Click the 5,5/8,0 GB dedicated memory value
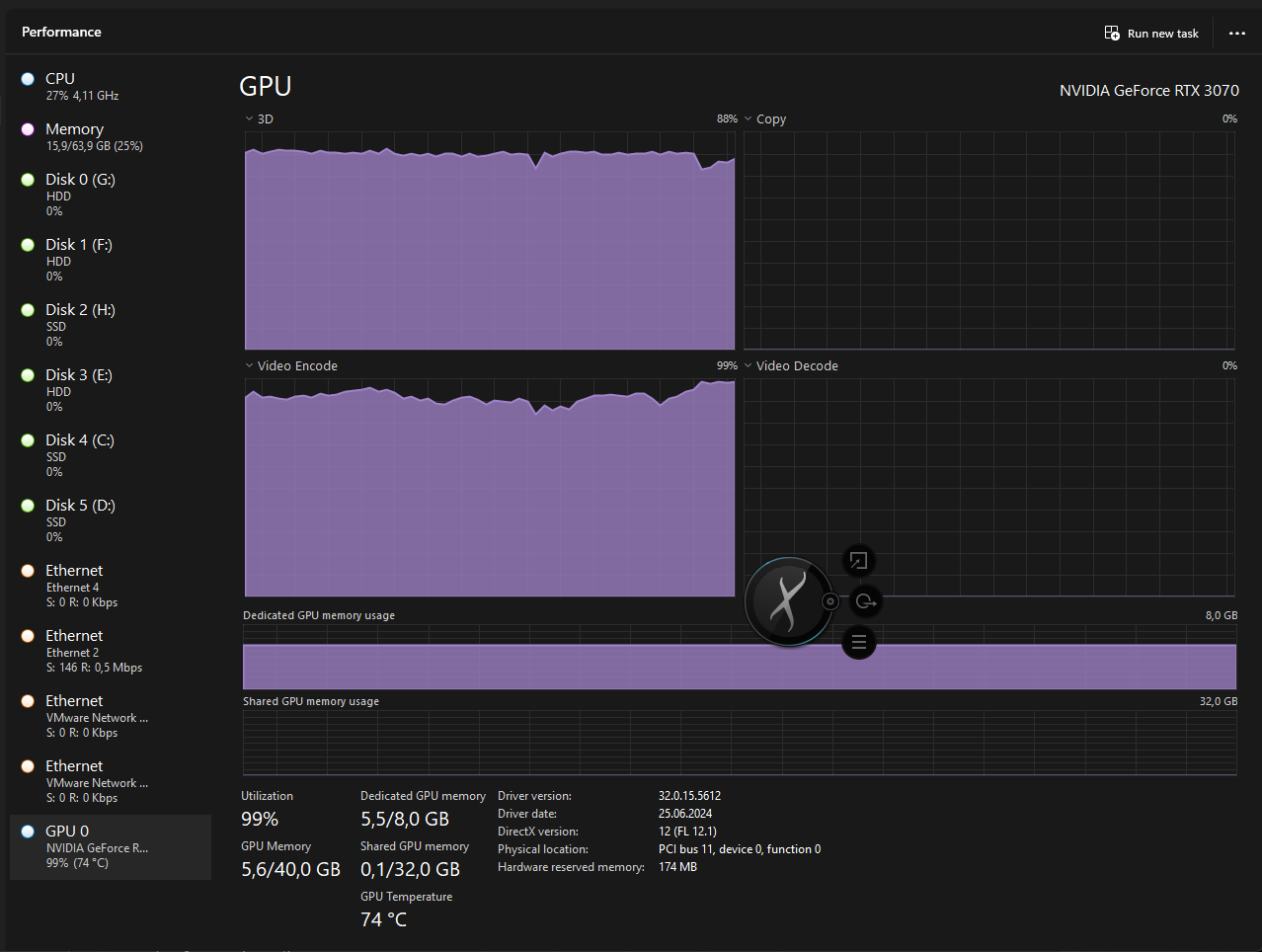 point(405,819)
